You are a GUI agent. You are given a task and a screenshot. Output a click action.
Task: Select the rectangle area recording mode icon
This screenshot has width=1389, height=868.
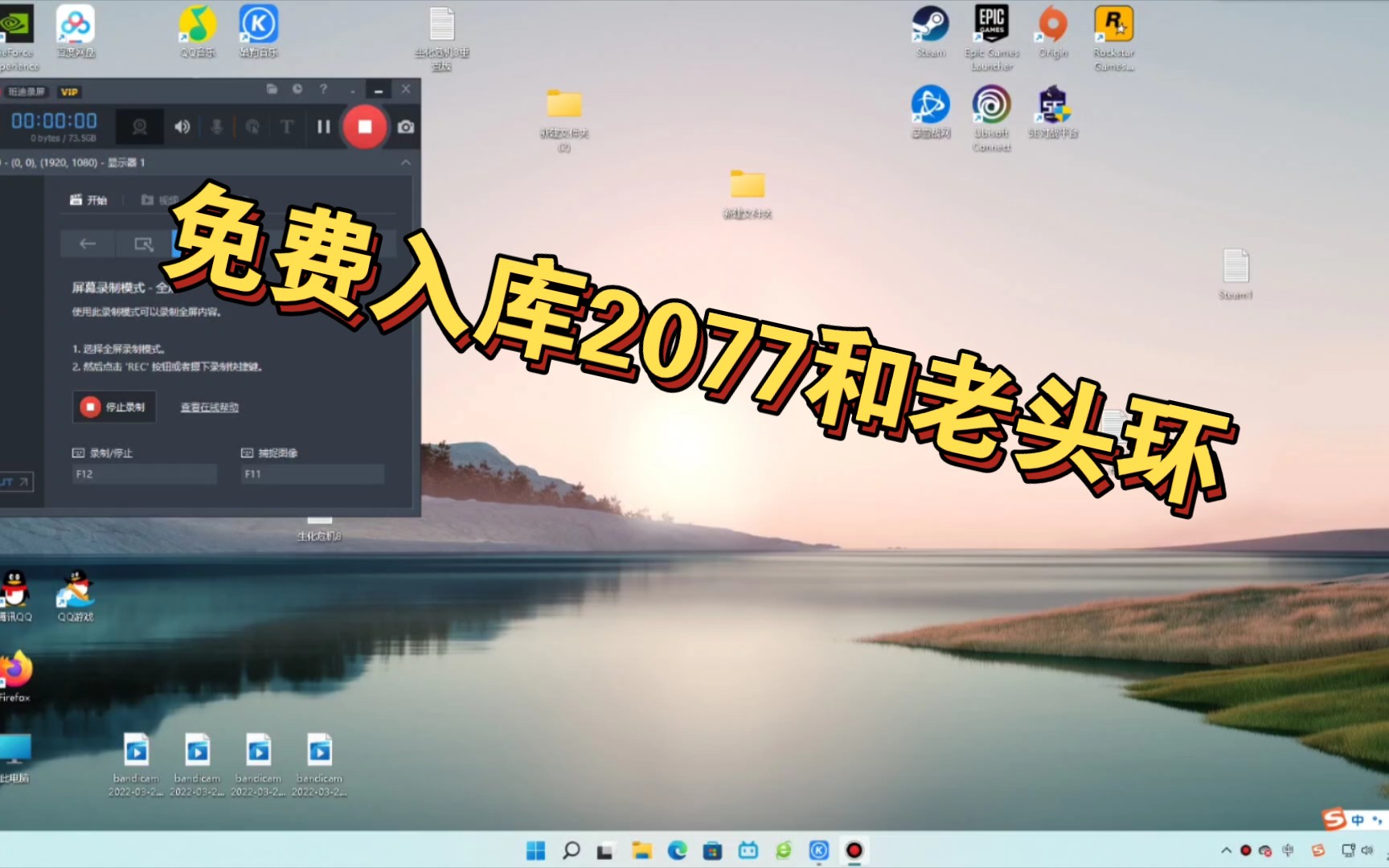(144, 244)
